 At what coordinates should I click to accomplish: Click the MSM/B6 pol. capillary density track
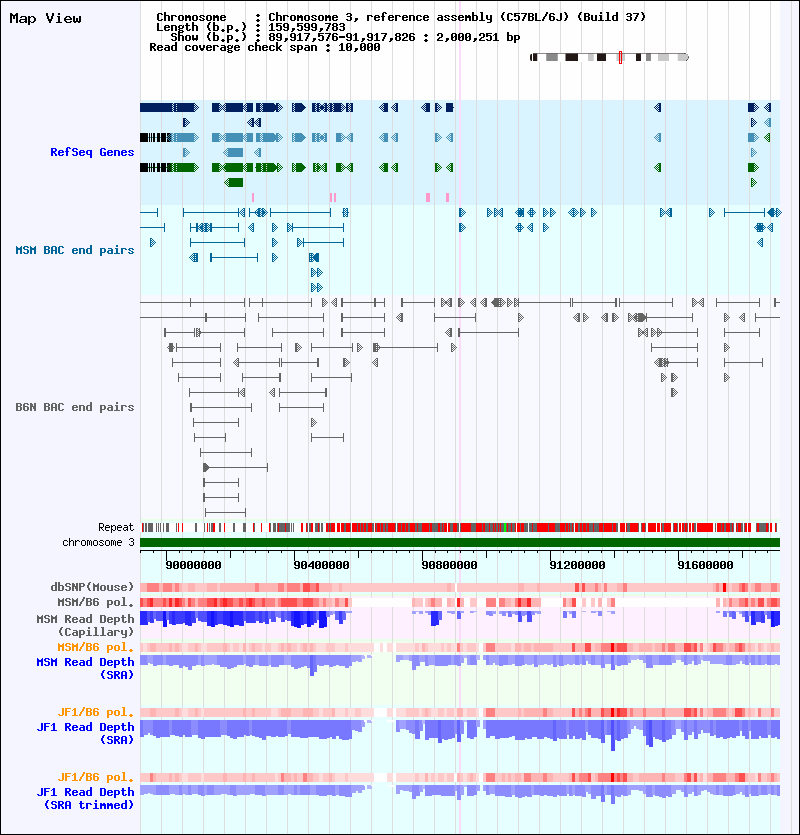click(460, 602)
